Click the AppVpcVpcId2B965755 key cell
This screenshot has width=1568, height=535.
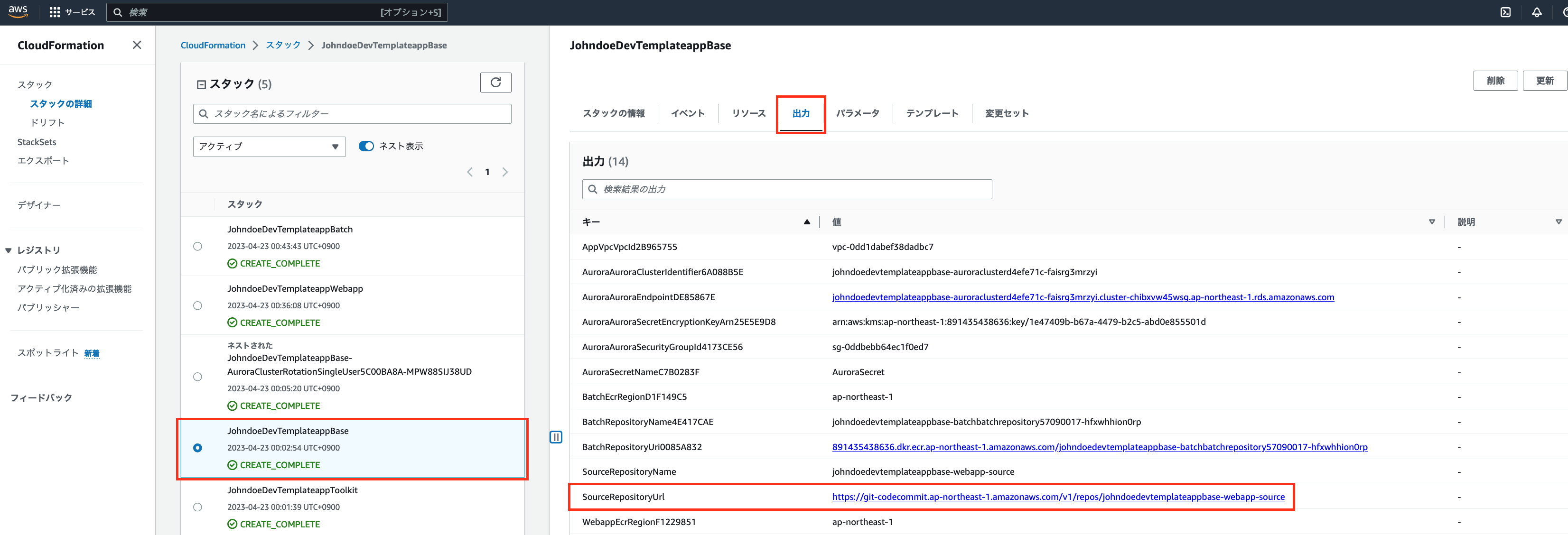(x=629, y=247)
